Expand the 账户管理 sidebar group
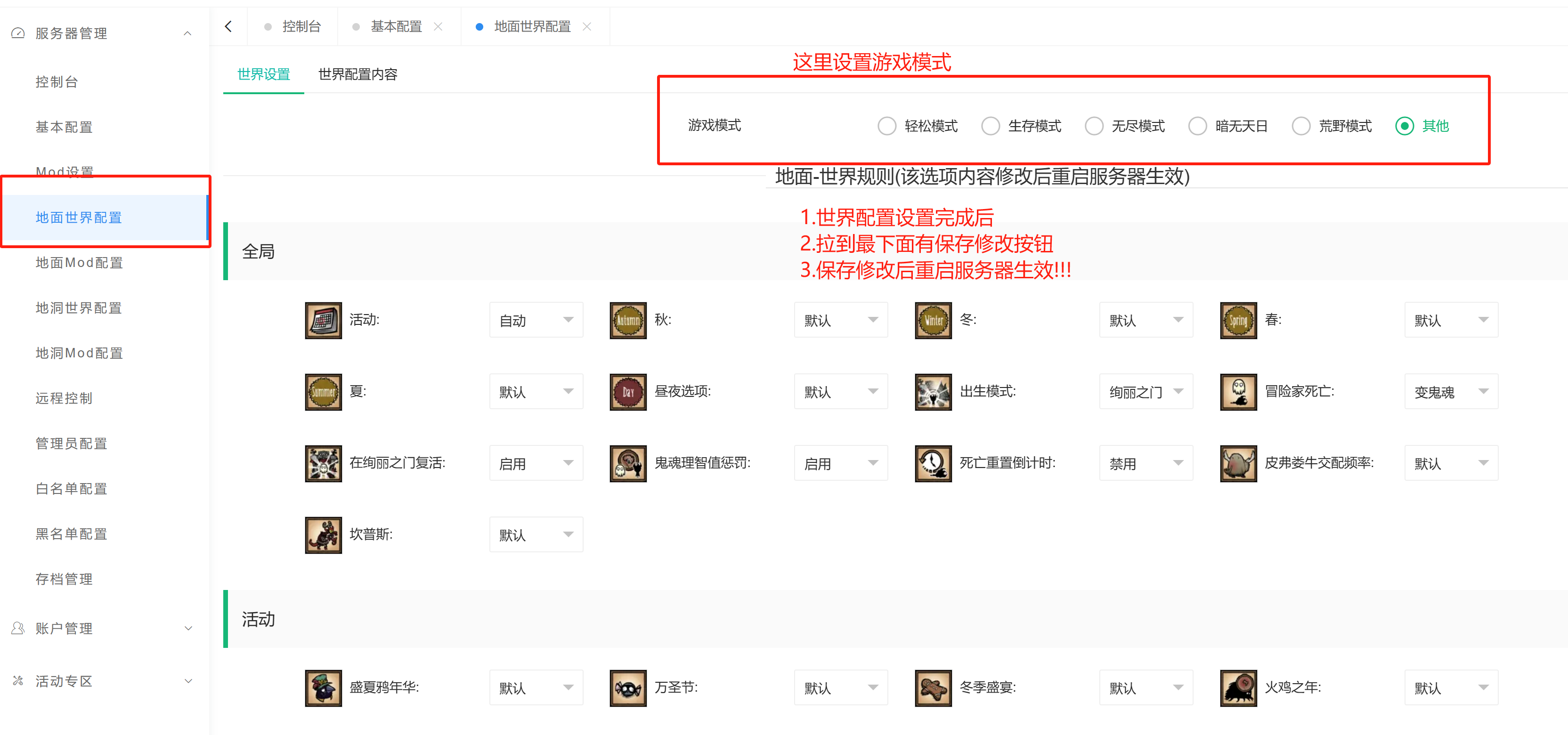The width and height of the screenshot is (1568, 735). [188, 628]
